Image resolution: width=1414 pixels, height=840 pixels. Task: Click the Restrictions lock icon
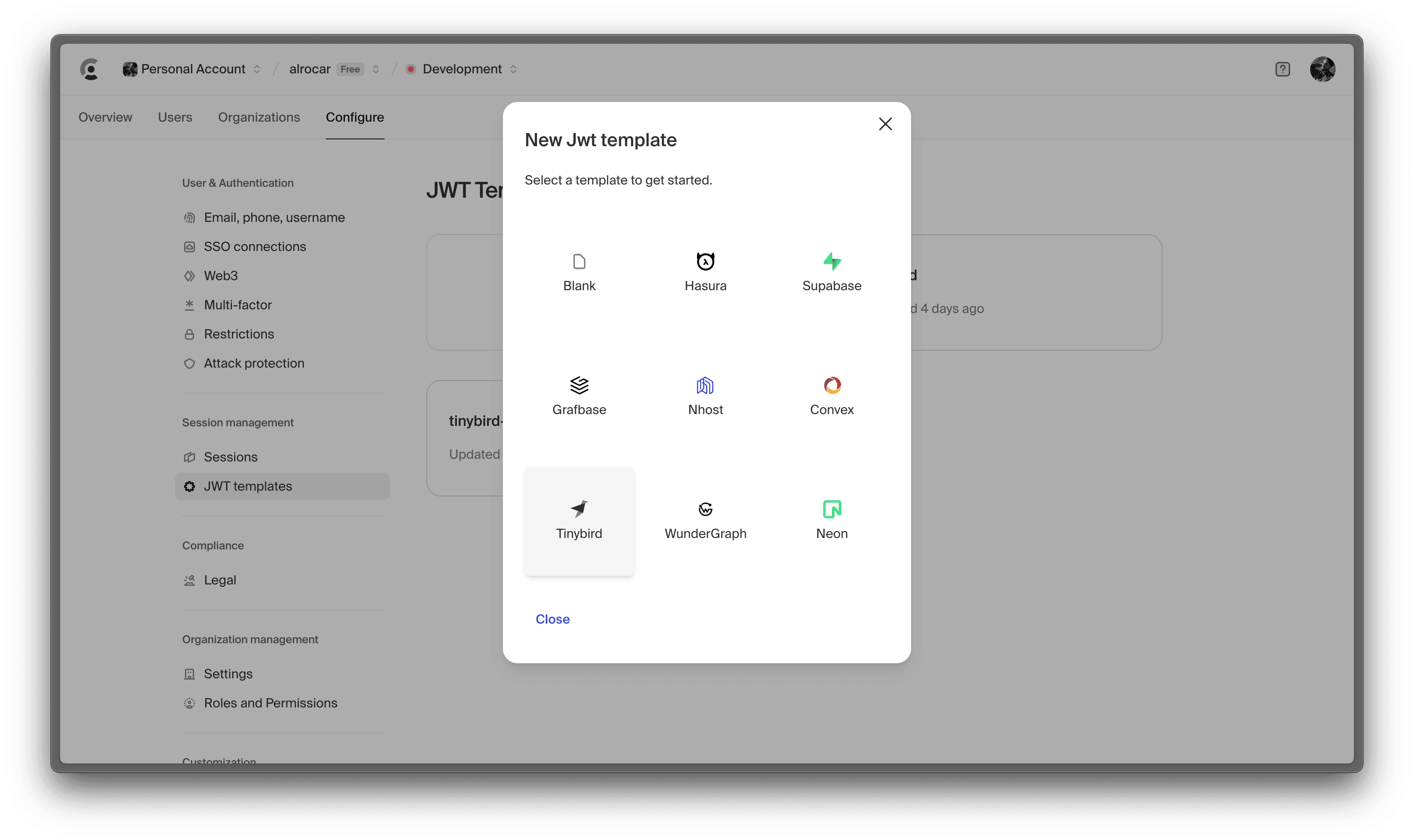[x=189, y=334]
